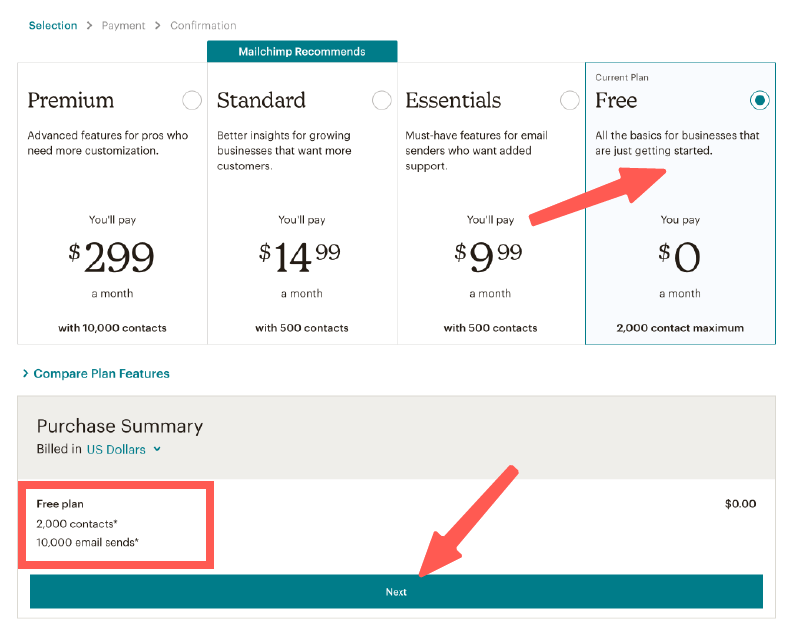The width and height of the screenshot is (800, 631).
Task: Click the Mailchimp Recommends banner
Action: (x=301, y=50)
